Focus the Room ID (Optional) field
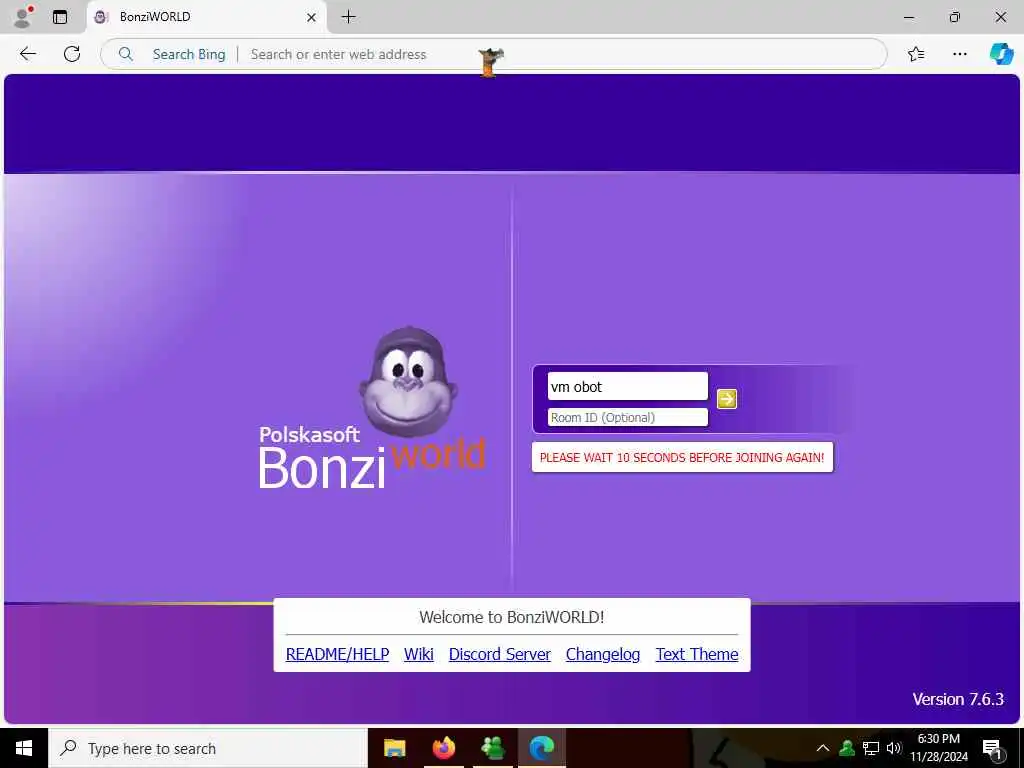 (628, 417)
